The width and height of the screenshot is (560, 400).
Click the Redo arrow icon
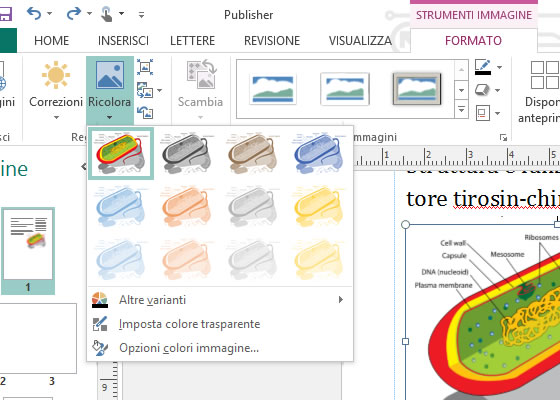pyautogui.click(x=74, y=14)
